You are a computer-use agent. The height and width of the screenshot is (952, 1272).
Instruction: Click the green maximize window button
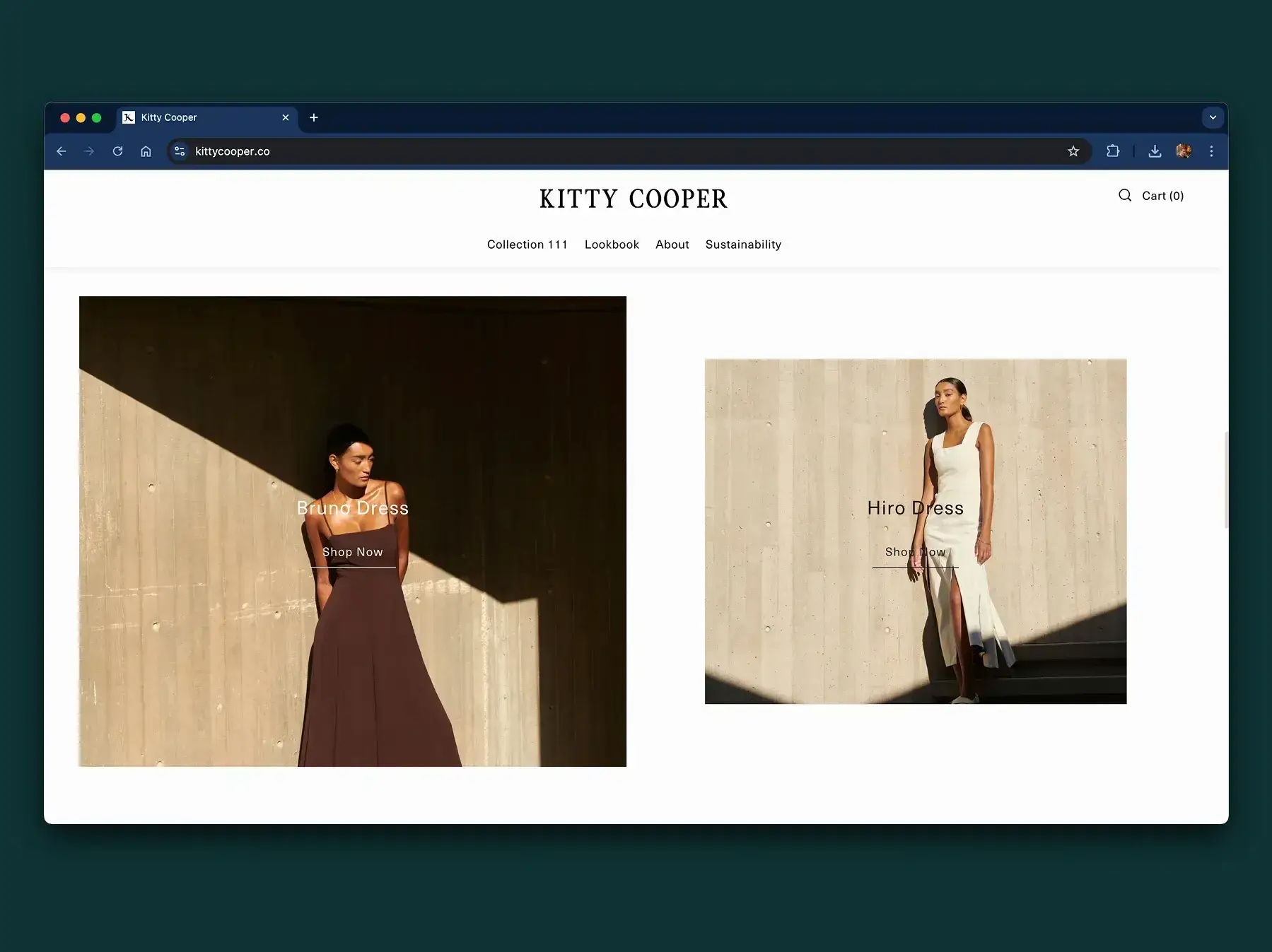click(97, 118)
